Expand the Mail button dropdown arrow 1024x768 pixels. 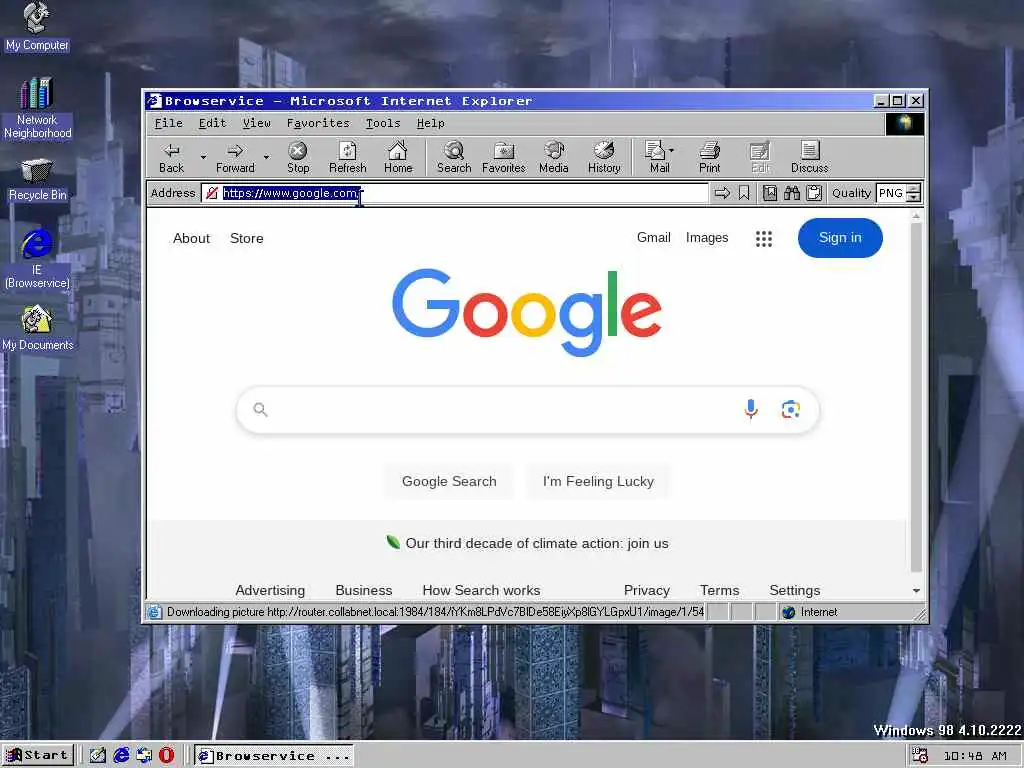(671, 150)
